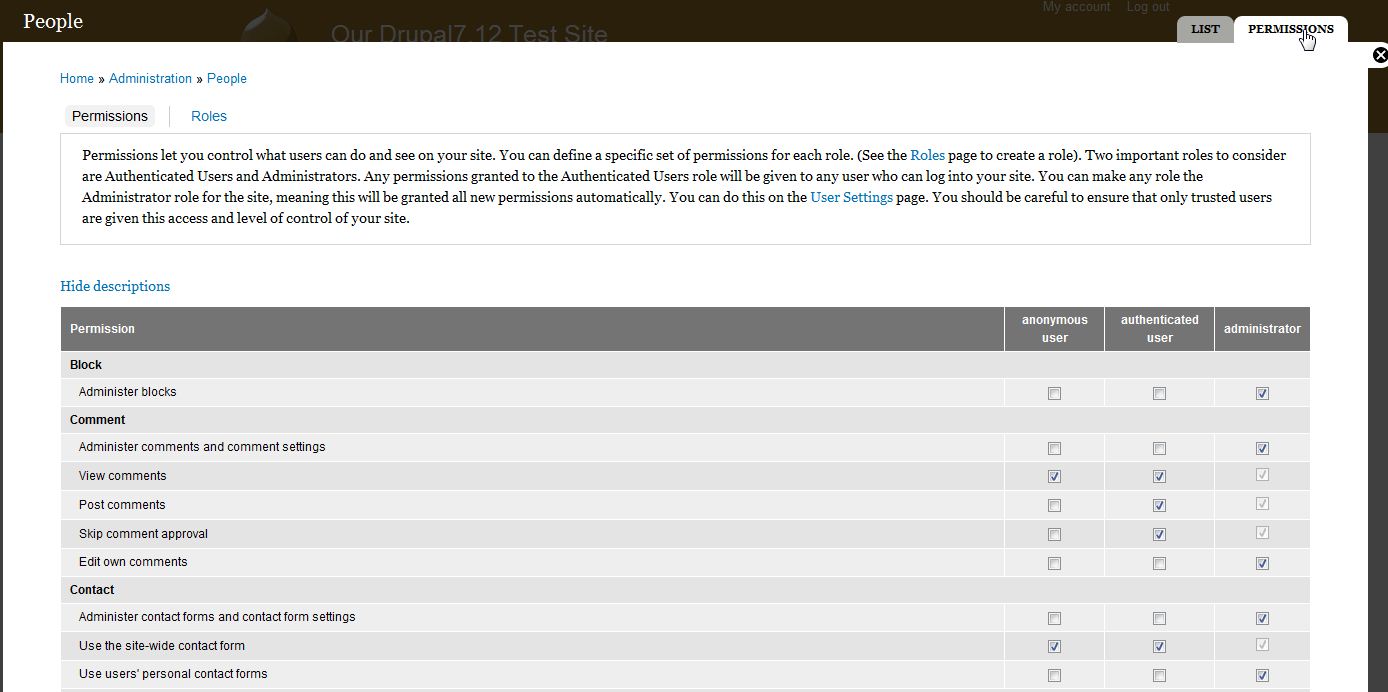Click the 'Administer blocks' permission label
The height and width of the screenshot is (692, 1388).
click(x=127, y=392)
